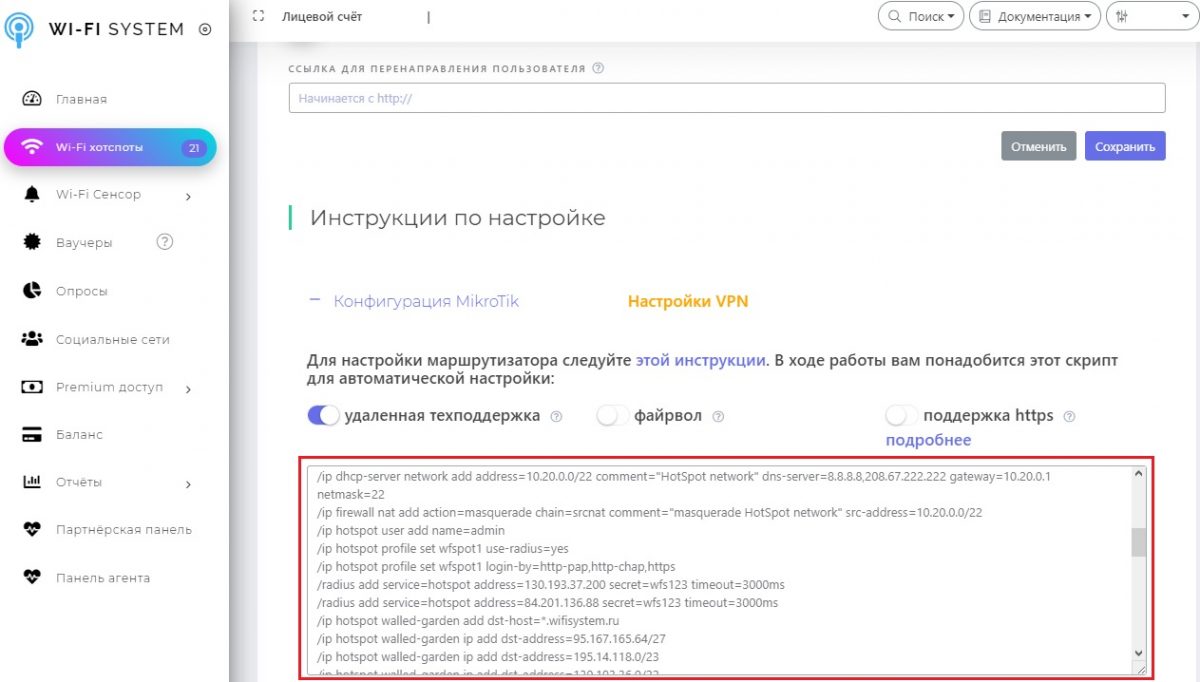Turn on the поддержка https toggle
Image resolution: width=1200 pixels, height=682 pixels.
point(901,416)
